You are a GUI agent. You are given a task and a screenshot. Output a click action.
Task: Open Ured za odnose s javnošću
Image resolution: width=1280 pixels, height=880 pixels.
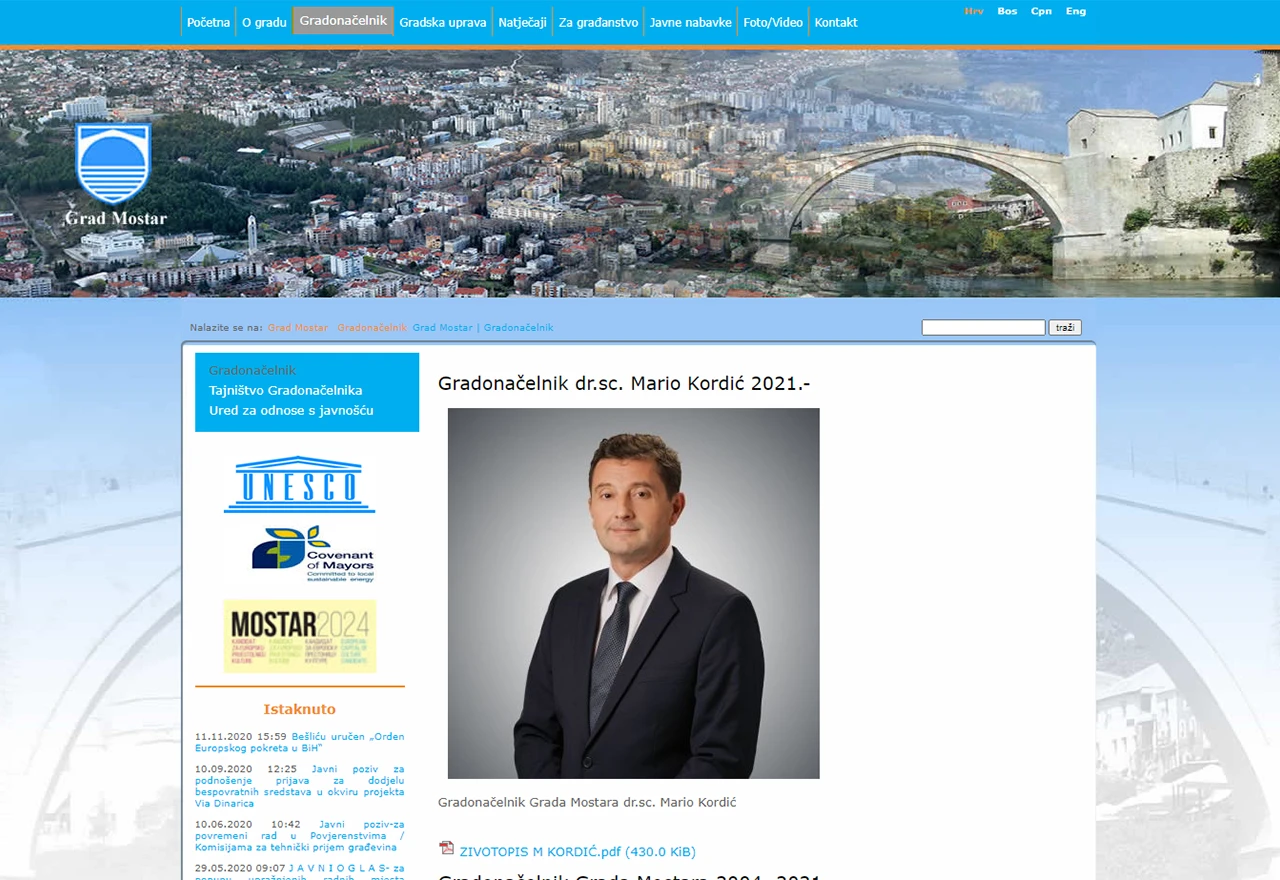[291, 410]
